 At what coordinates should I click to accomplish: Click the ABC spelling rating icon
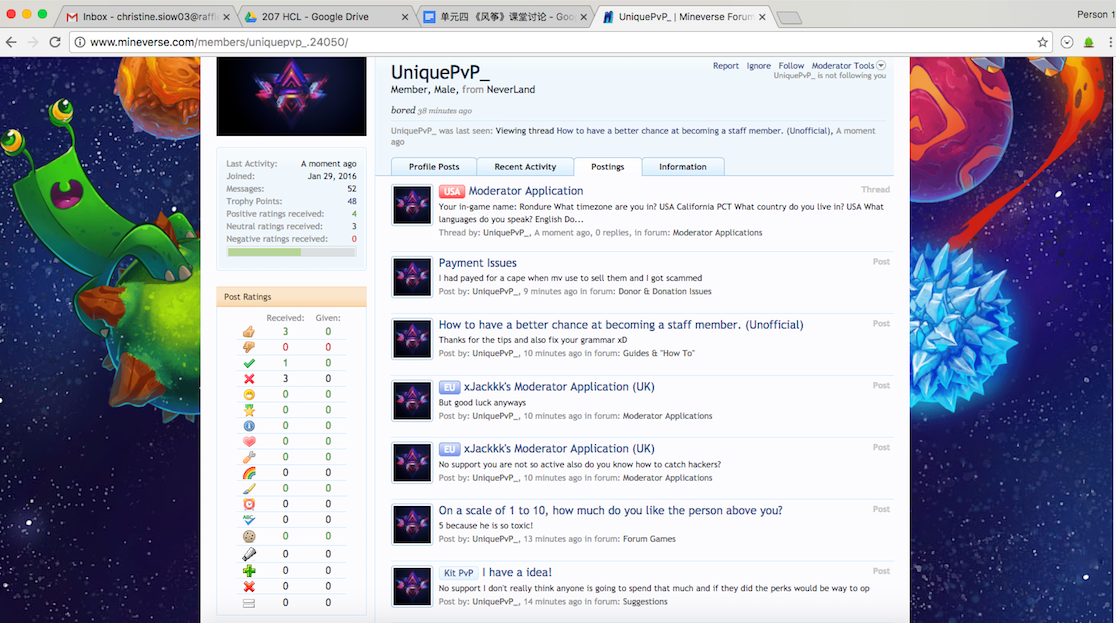click(x=248, y=520)
